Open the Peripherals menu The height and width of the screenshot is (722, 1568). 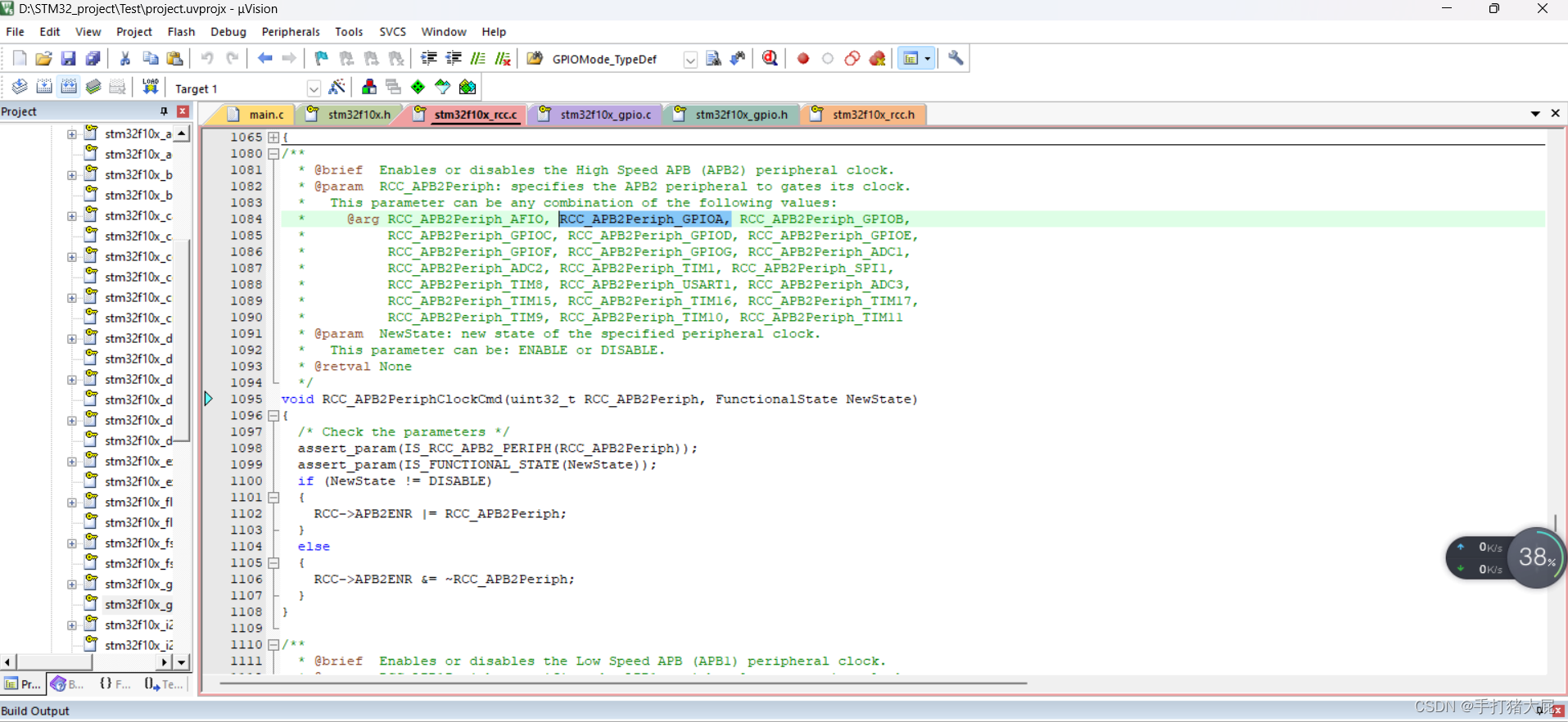(x=291, y=32)
